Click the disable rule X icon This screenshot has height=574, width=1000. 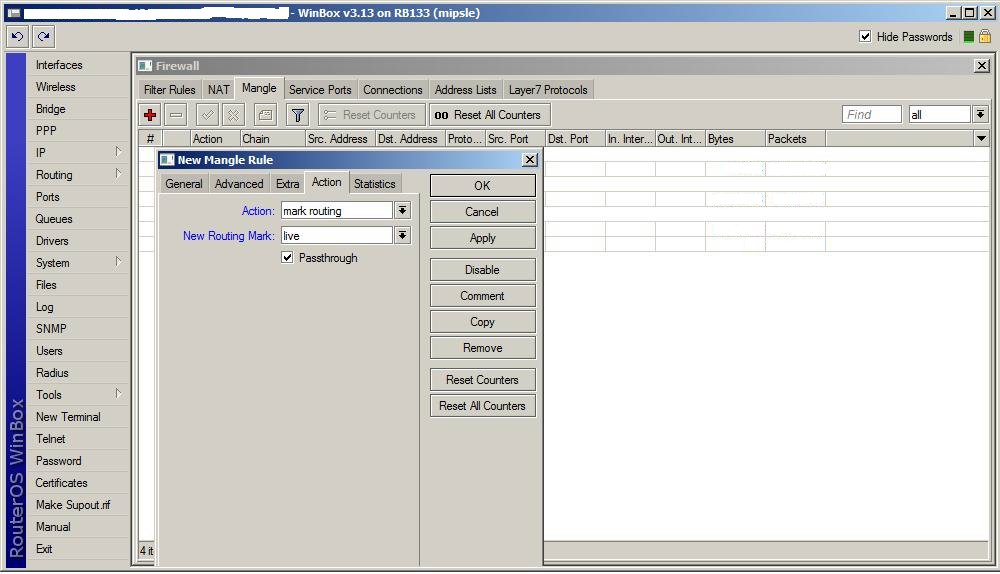[x=233, y=115]
